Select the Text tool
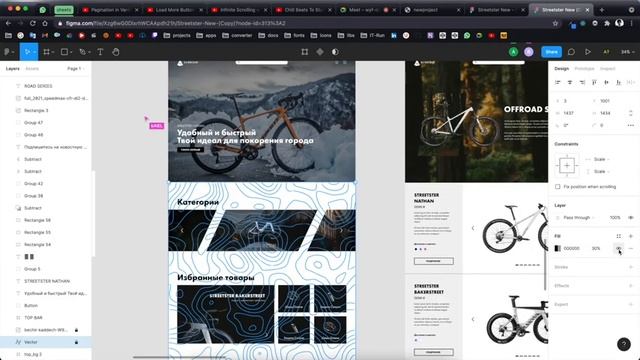The image size is (640, 360). (100, 52)
